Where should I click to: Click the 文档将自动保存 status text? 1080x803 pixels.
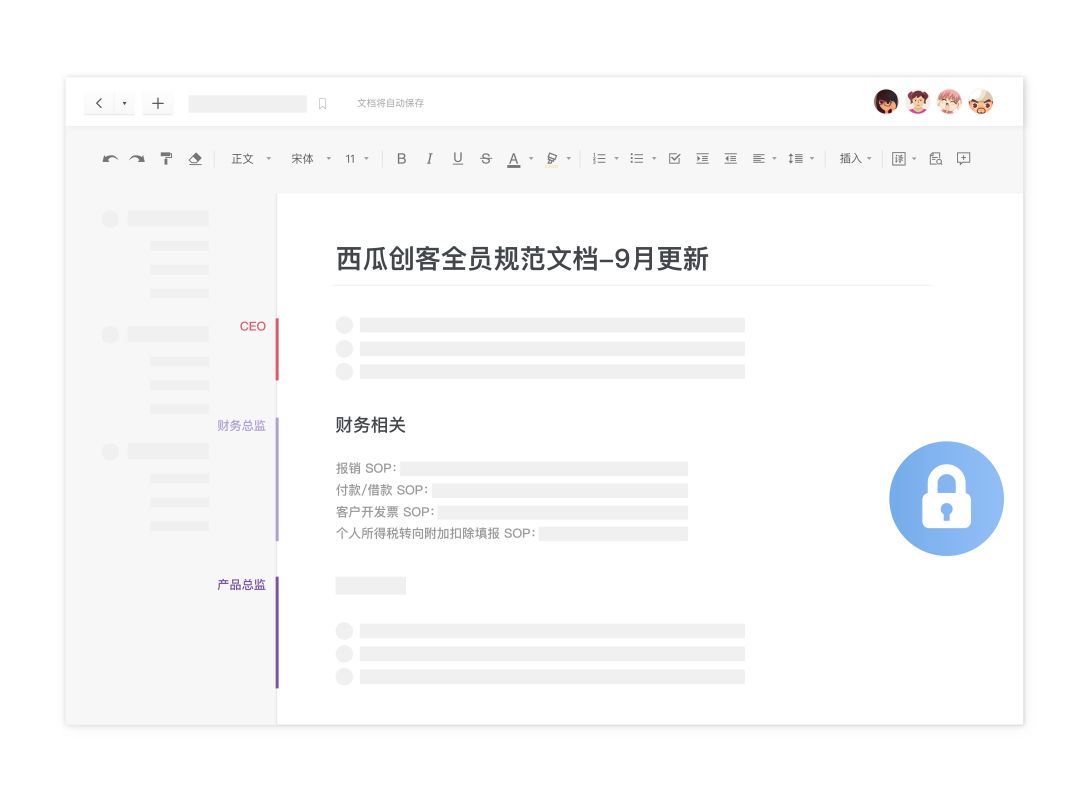[391, 103]
